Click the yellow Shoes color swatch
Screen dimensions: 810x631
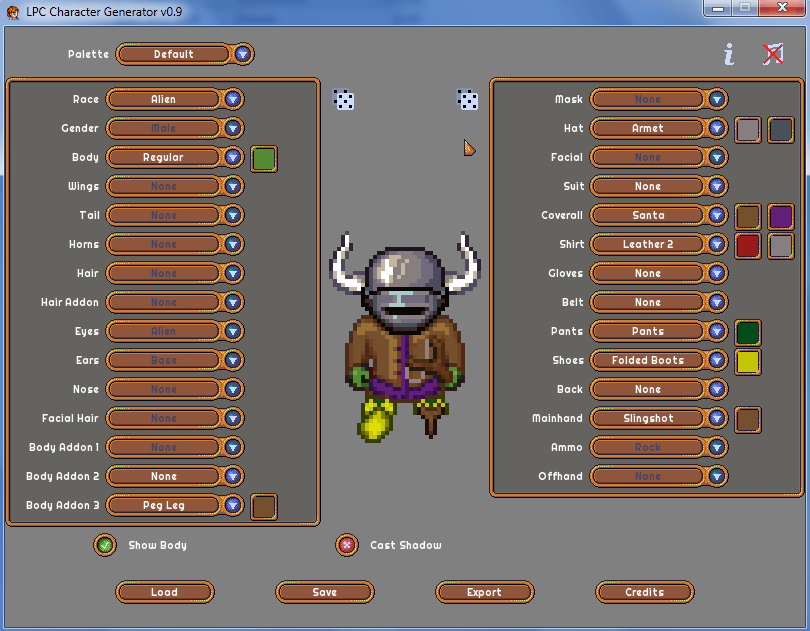[747, 362]
